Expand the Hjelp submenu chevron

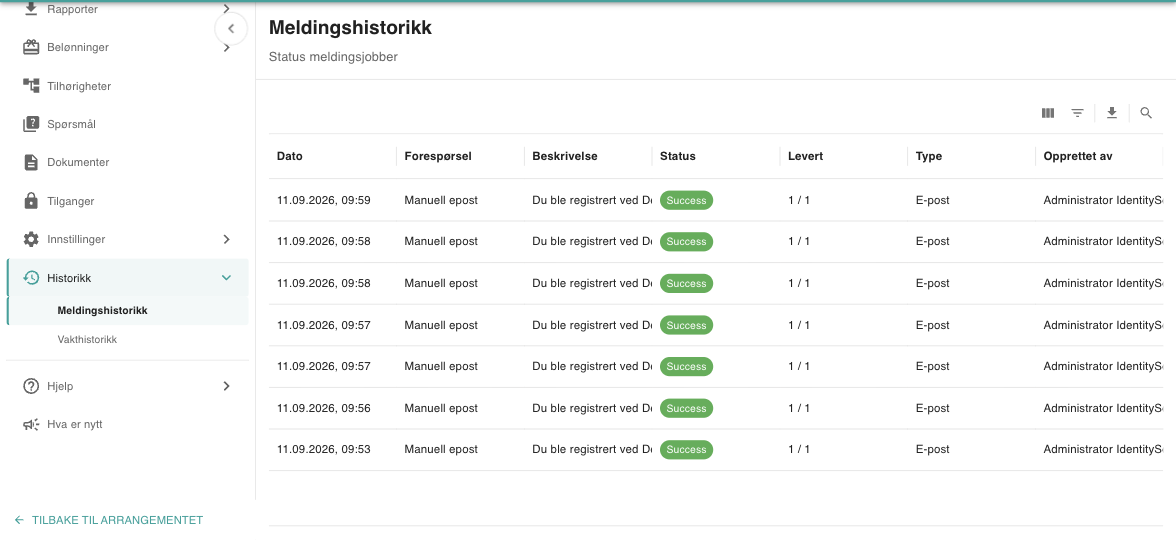click(226, 386)
